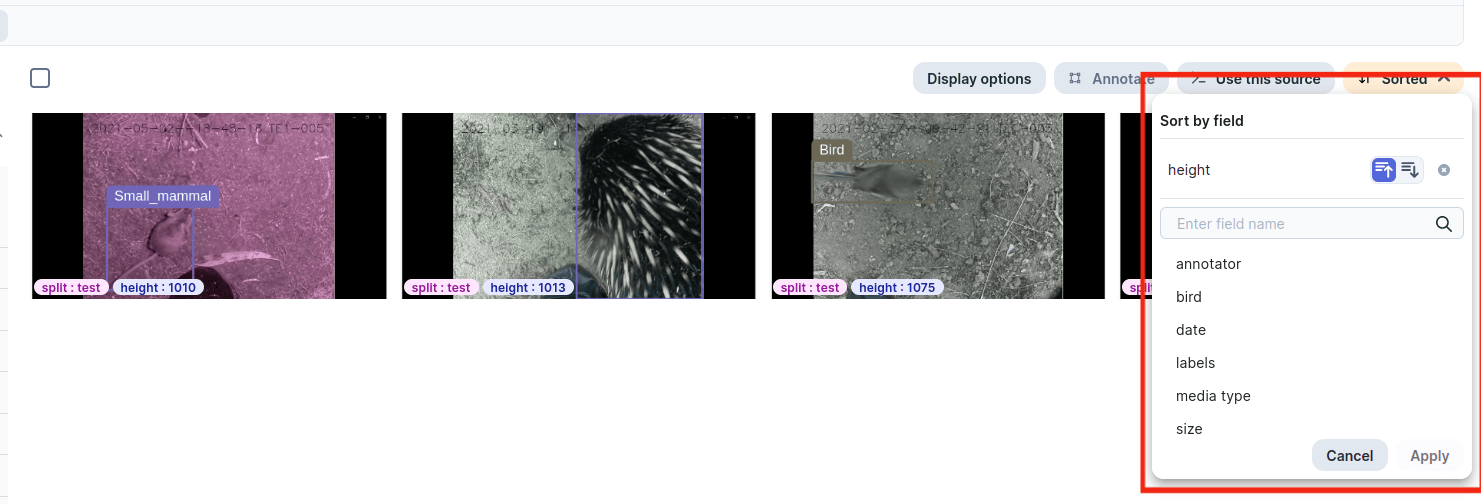Image resolution: width=1481 pixels, height=504 pixels.
Task: Select media type as the sort field
Action: (x=1213, y=396)
